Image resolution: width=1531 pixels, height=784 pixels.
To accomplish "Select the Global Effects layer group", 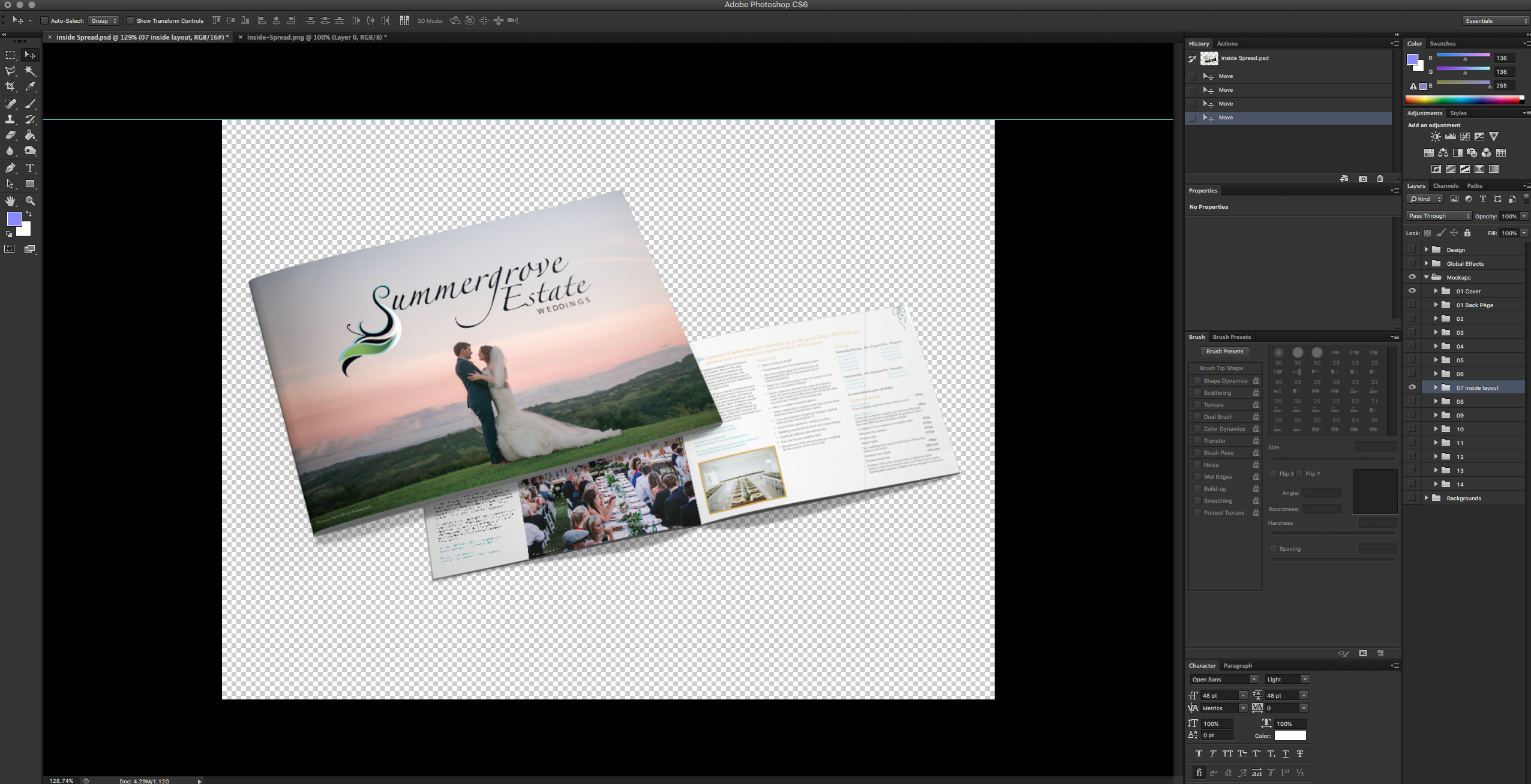I will 1464,264.
